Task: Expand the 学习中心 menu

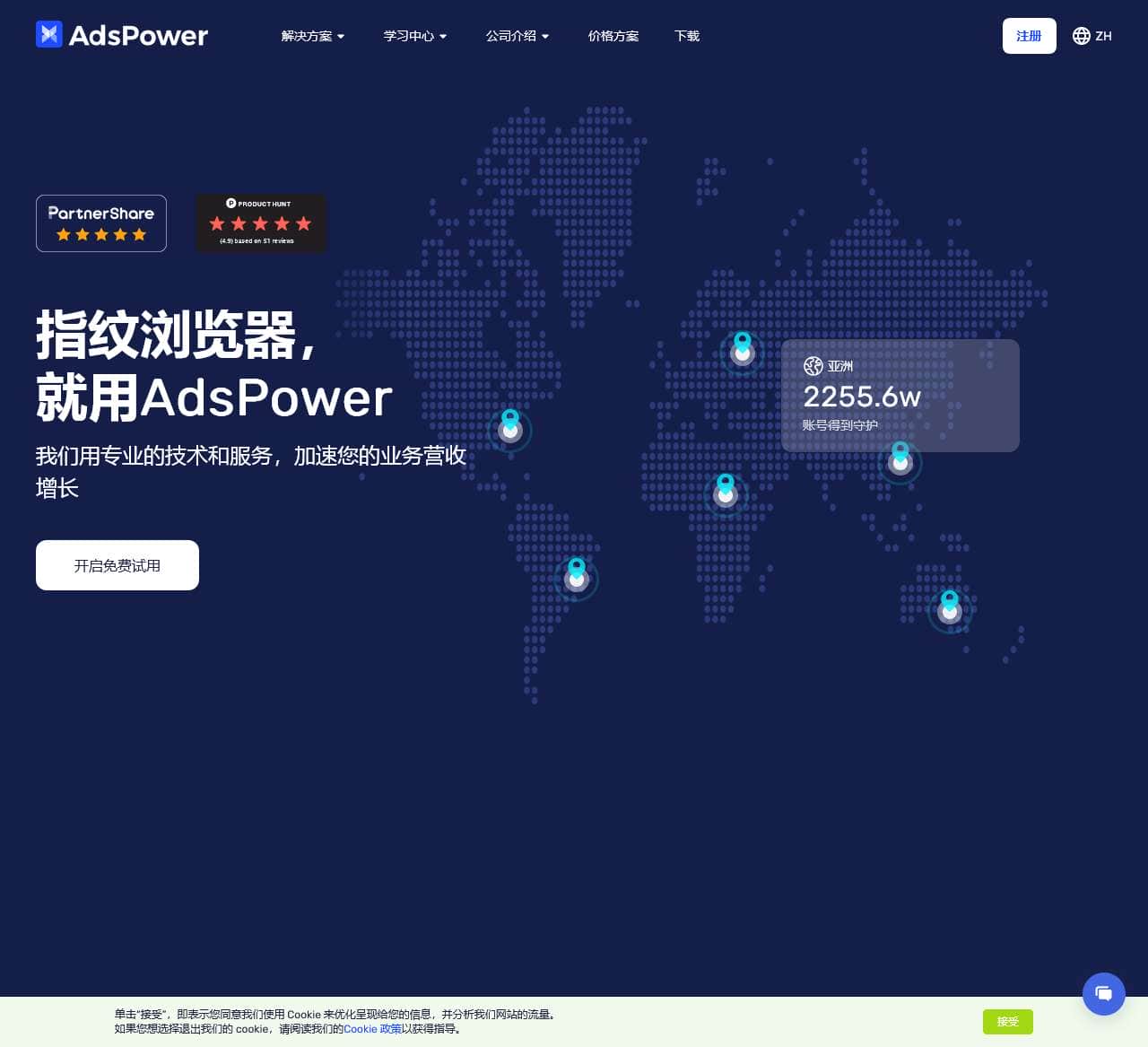Action: pyautogui.click(x=415, y=36)
